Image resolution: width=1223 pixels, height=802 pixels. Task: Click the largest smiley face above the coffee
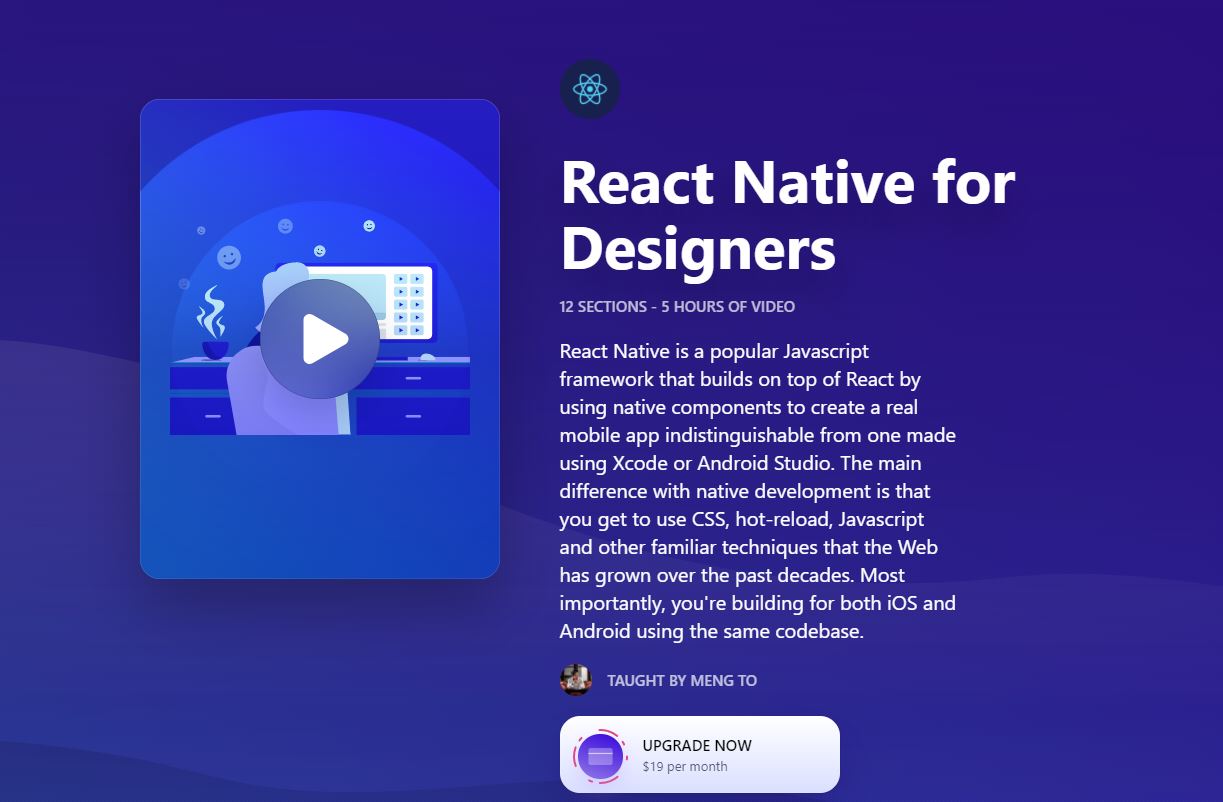[x=229, y=258]
